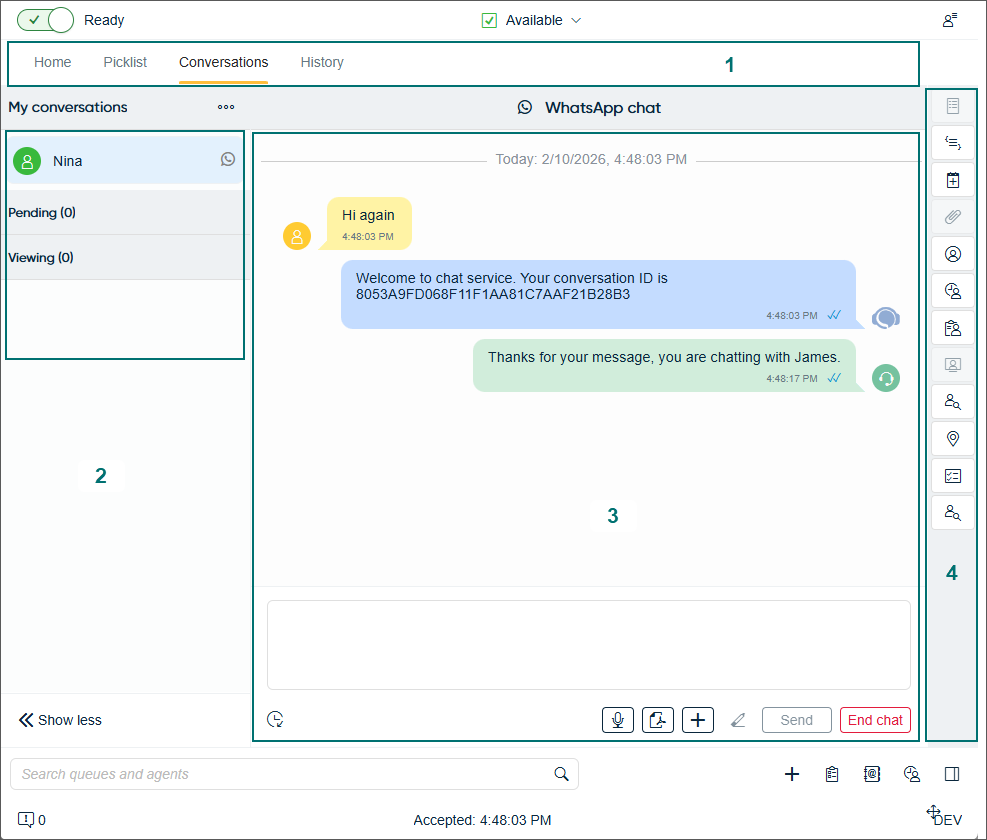The image size is (987, 840).
Task: Tick the Available status checkbox
Action: 489,21
